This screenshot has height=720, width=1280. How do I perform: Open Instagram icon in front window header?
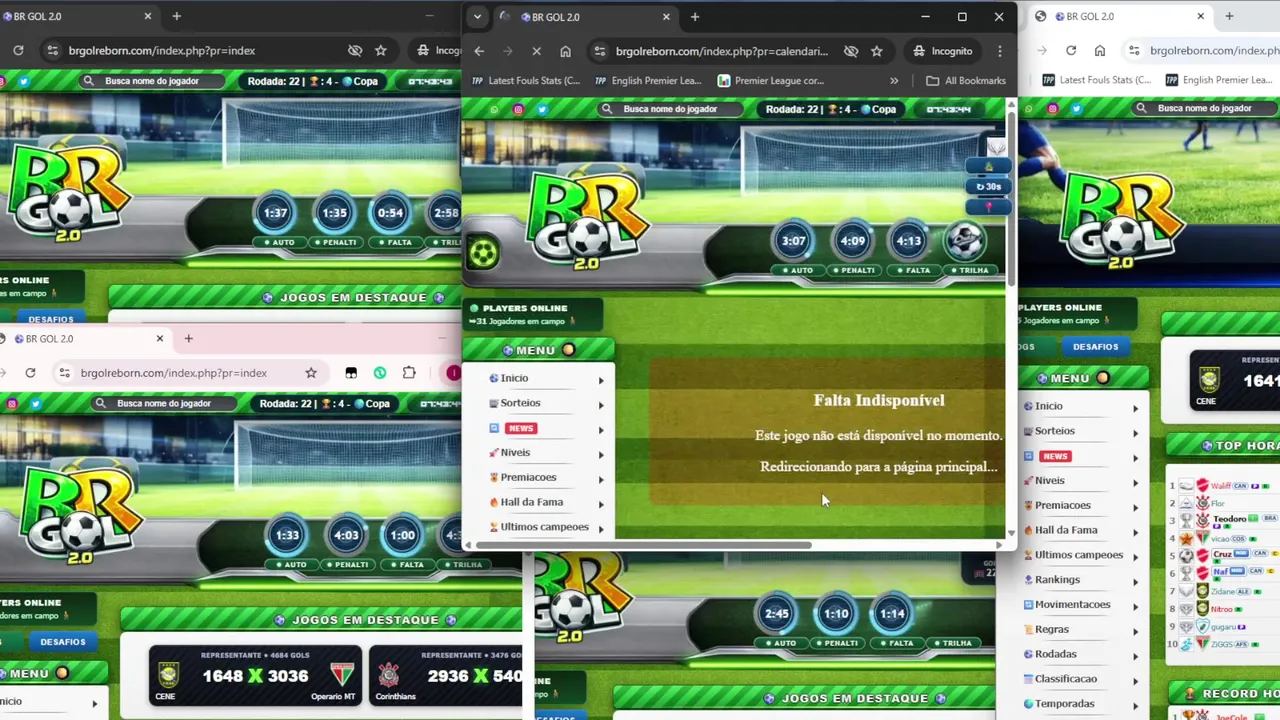coord(518,109)
